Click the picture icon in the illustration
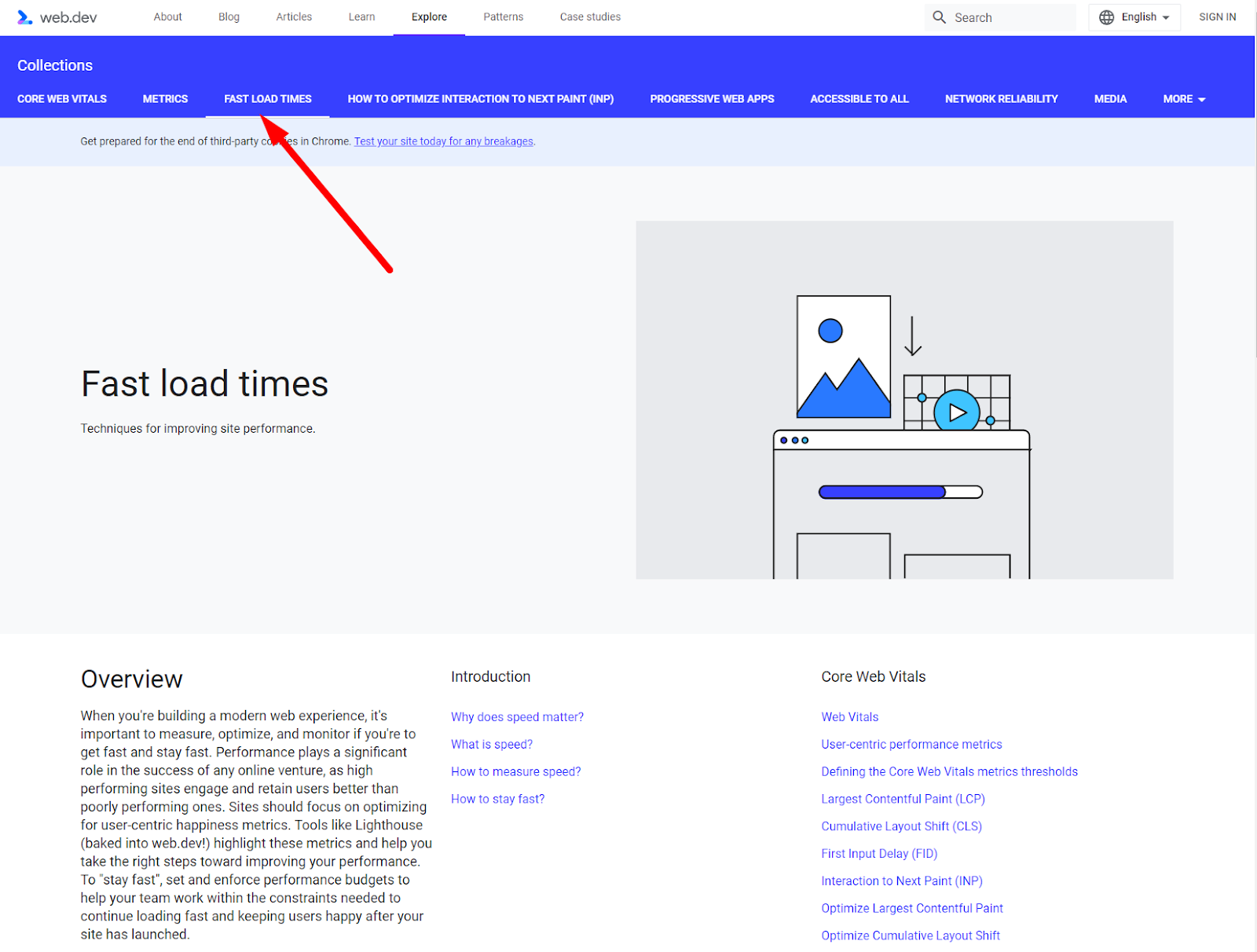Image resolution: width=1257 pixels, height=952 pixels. coord(844,357)
